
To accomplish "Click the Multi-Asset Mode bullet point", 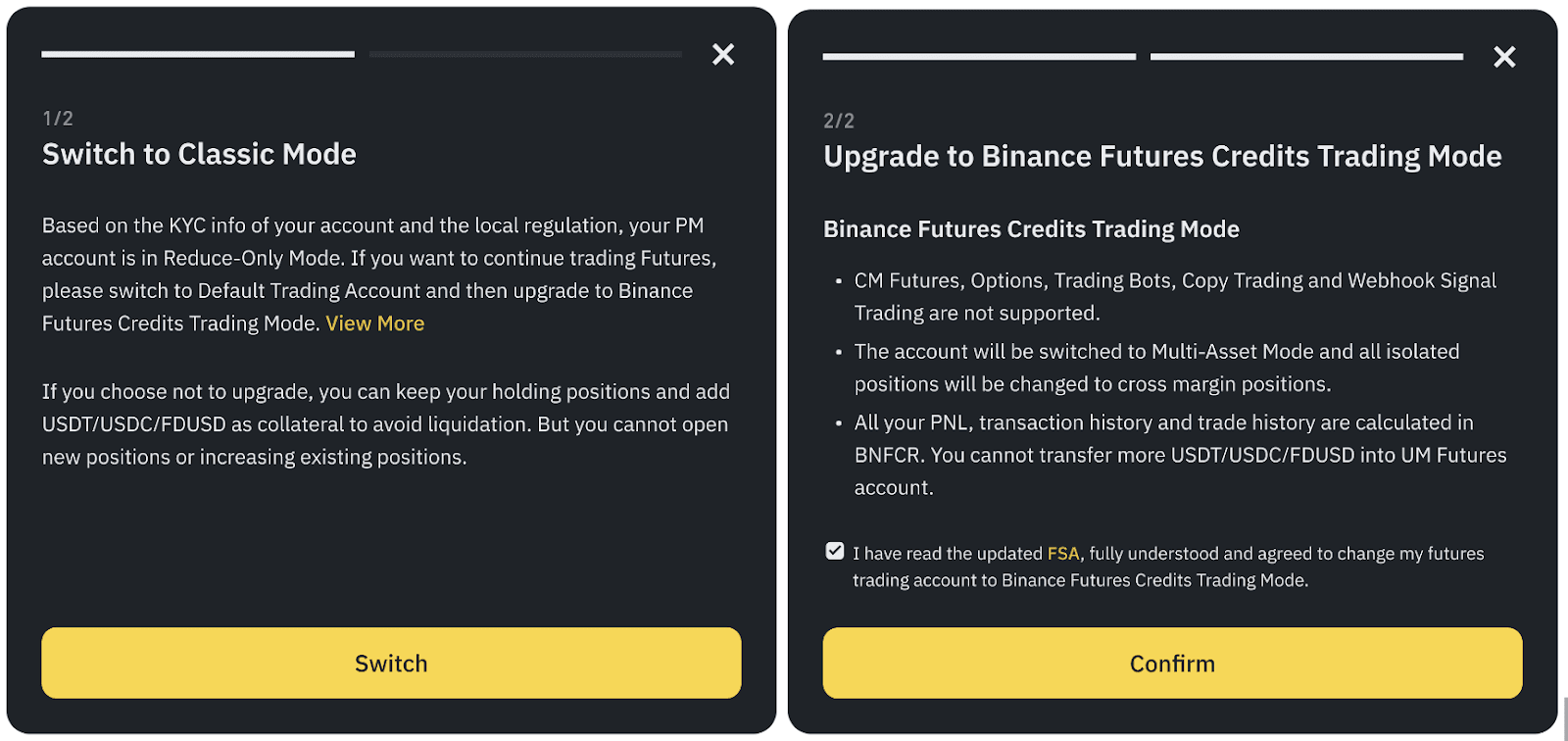I will pos(1156,368).
